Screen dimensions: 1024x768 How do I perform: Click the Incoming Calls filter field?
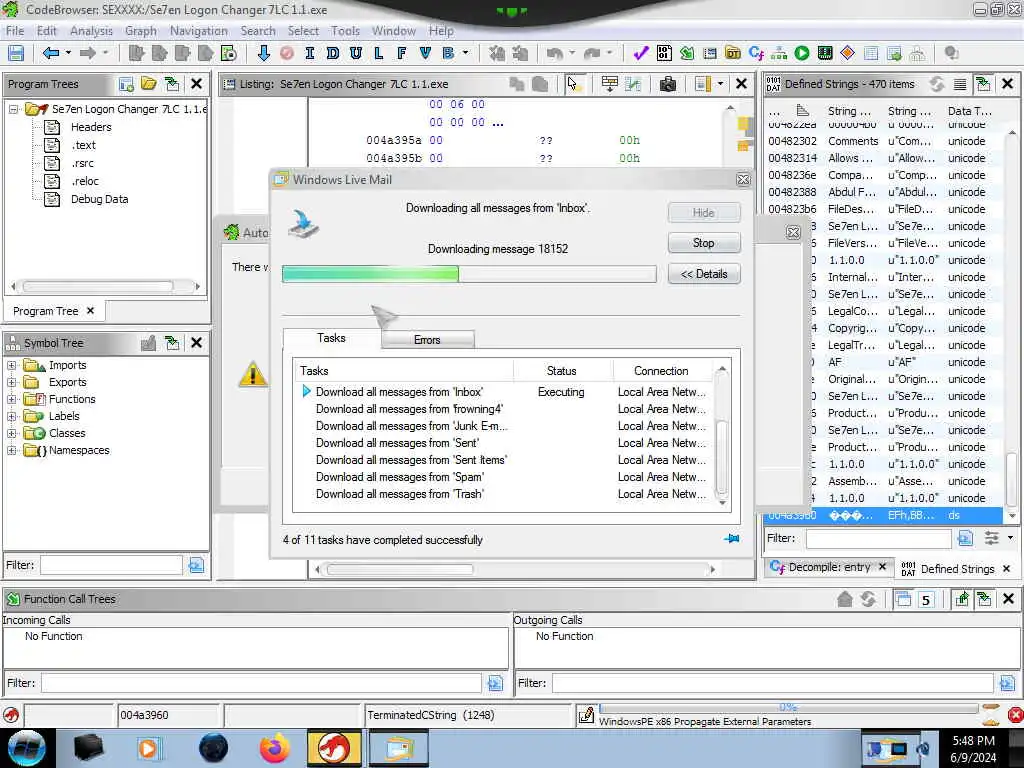(x=262, y=683)
